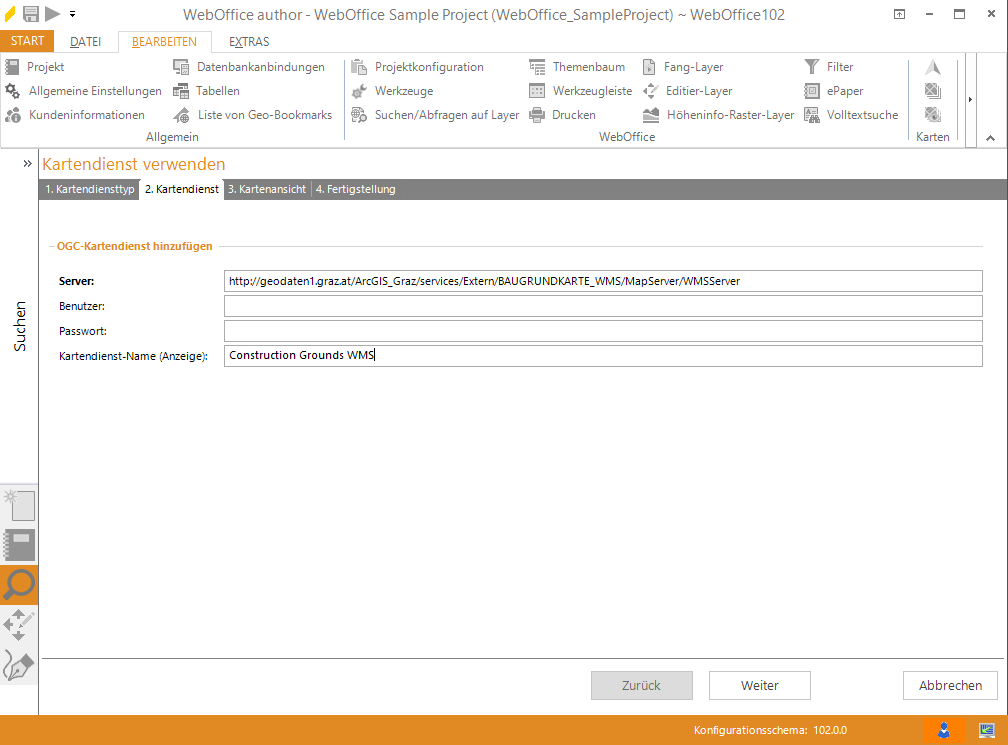The height and width of the screenshot is (745, 1008).
Task: Go to the 3. Kartenansicht wizard tab
Action: click(x=266, y=189)
